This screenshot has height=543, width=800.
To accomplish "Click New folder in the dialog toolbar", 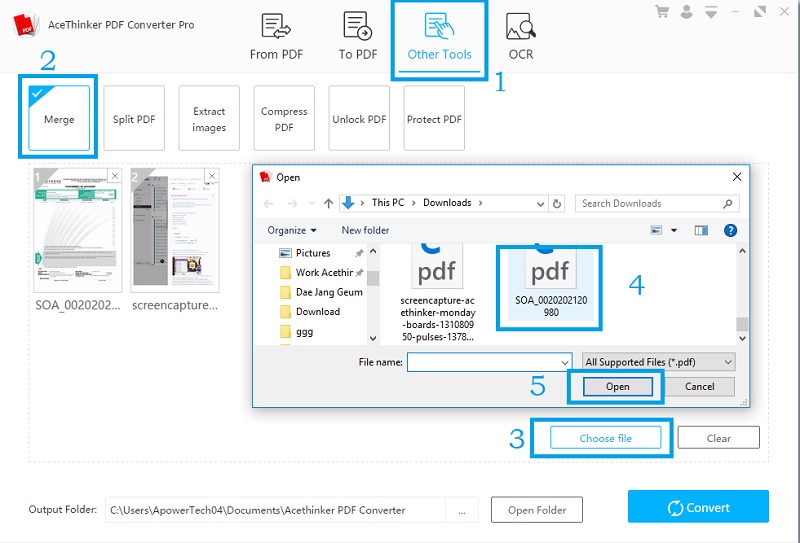I will (x=365, y=230).
